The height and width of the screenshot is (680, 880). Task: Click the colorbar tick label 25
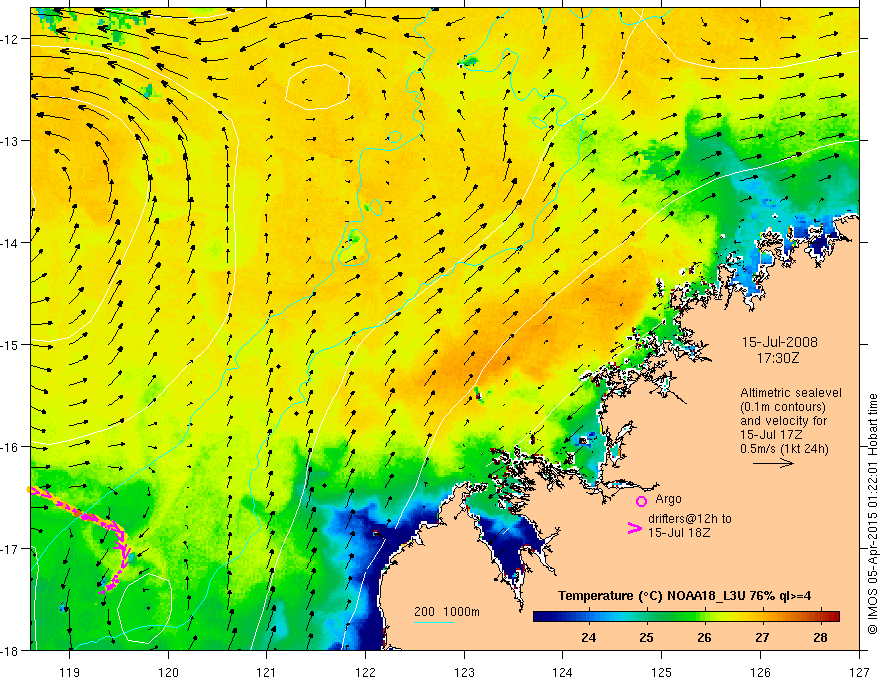tap(647, 637)
